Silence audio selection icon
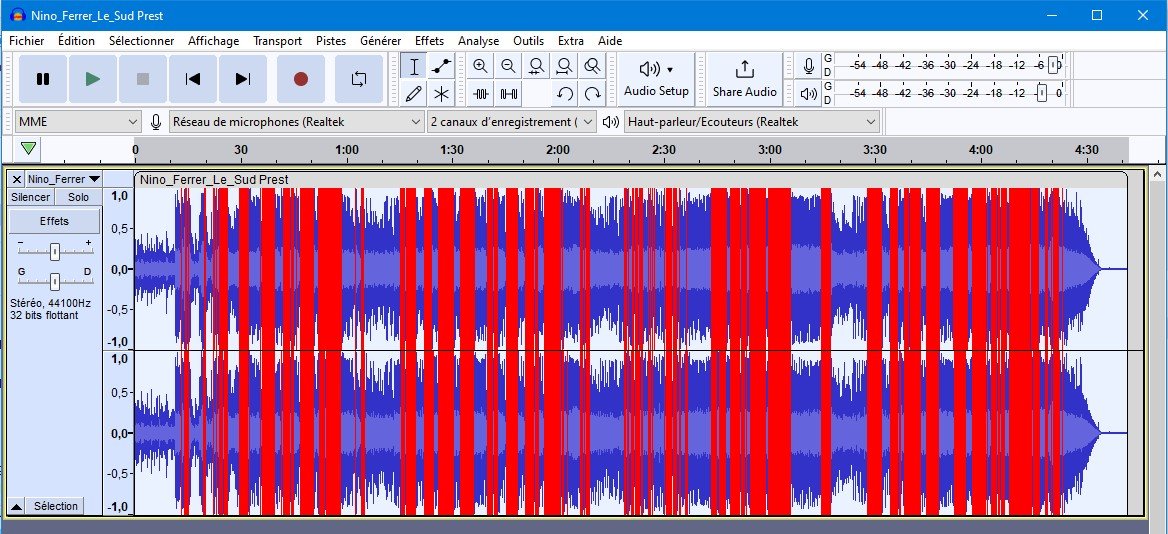Image resolution: width=1168 pixels, height=534 pixels. point(510,94)
